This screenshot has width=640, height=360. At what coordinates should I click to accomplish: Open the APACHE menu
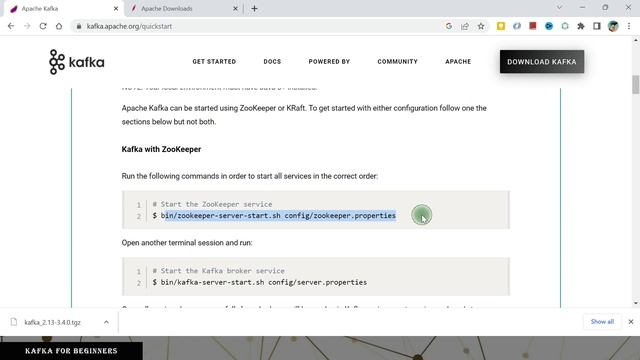(458, 62)
